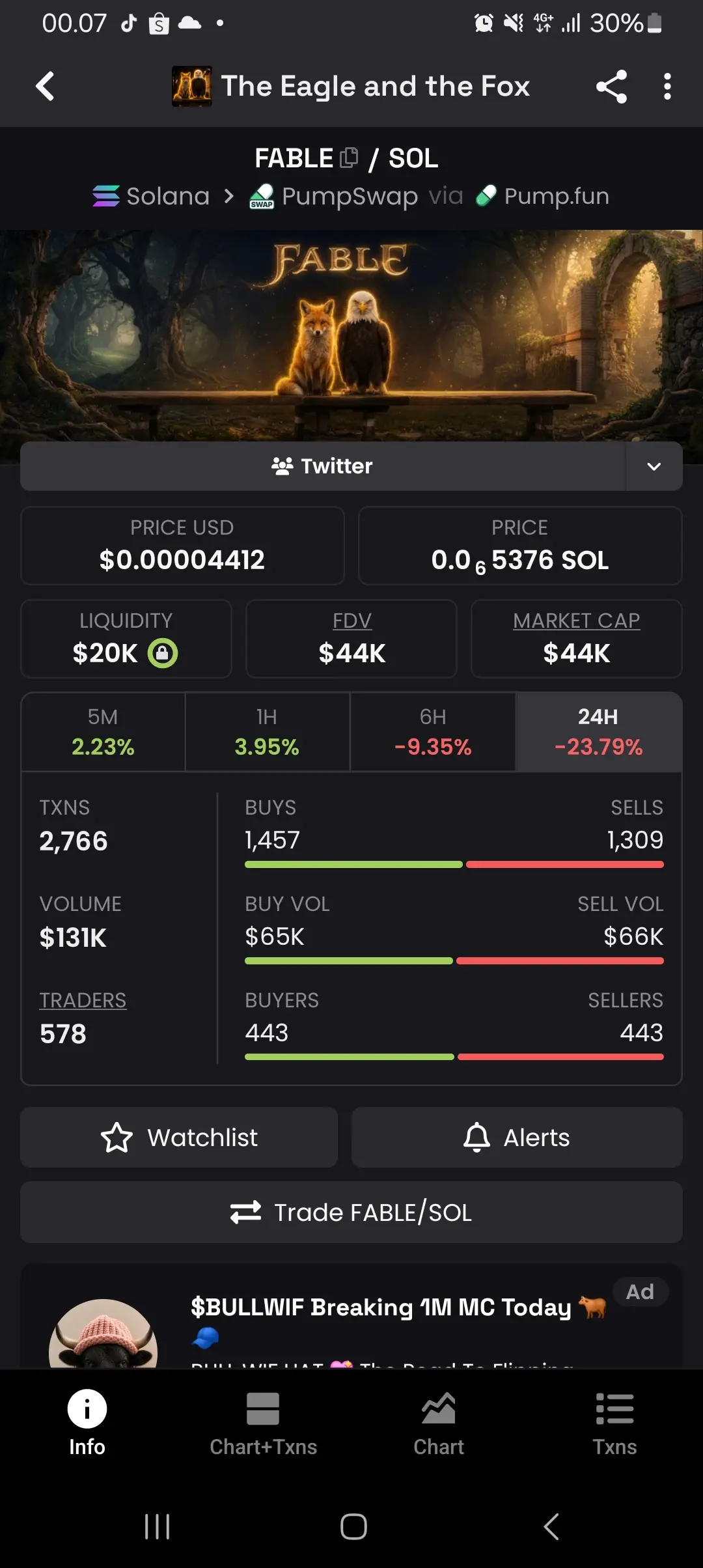
Task: Select the 6H timeframe stats
Action: coord(433,731)
